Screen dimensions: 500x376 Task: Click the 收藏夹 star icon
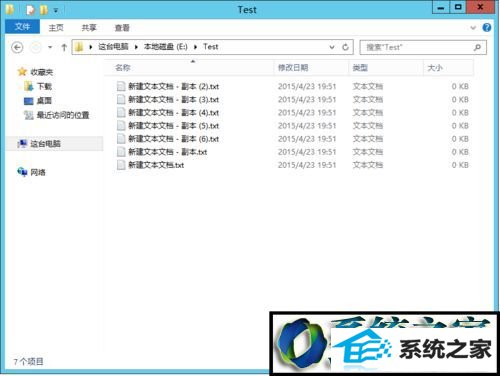pos(22,72)
